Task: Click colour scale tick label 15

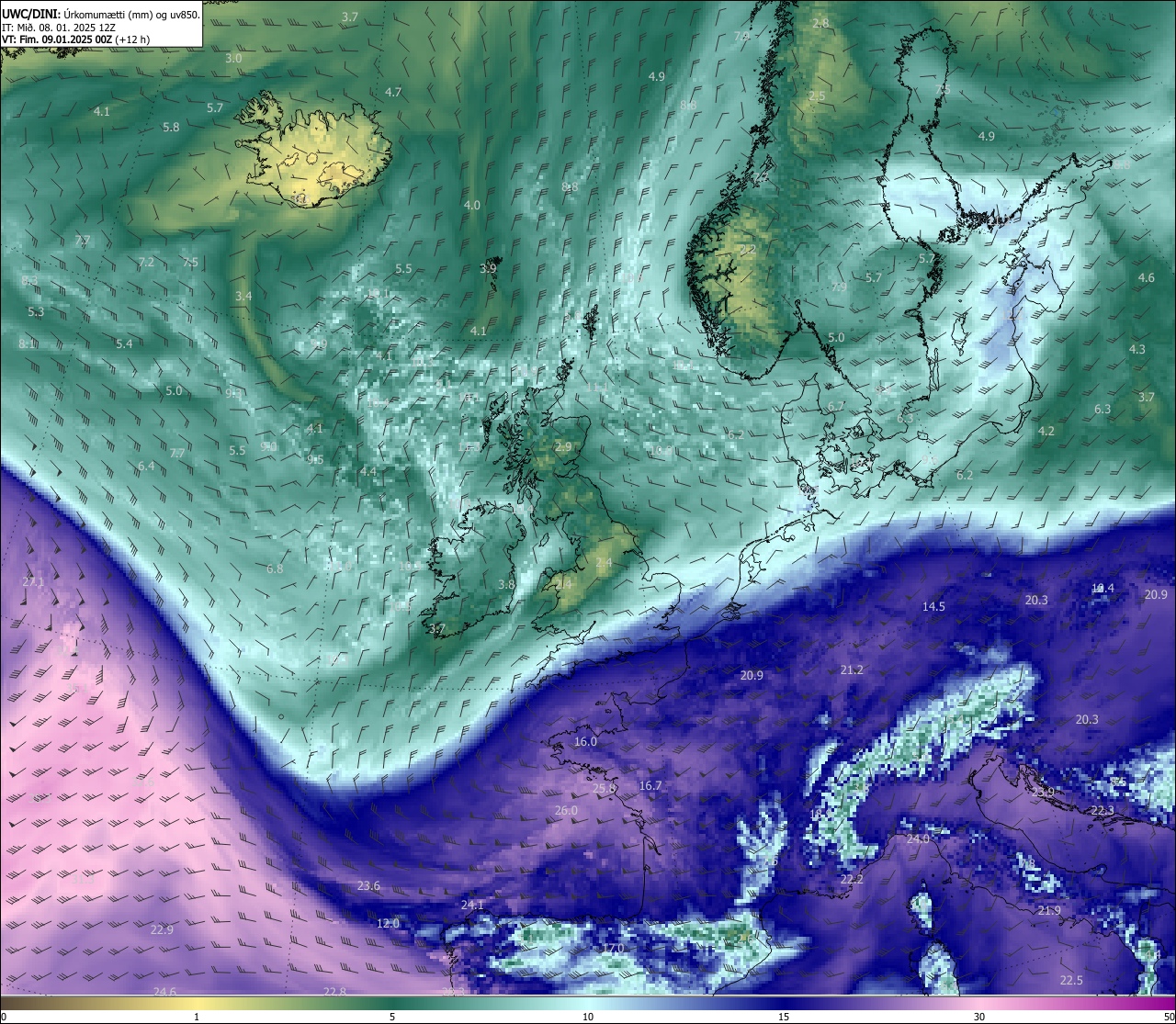Action: (784, 1017)
